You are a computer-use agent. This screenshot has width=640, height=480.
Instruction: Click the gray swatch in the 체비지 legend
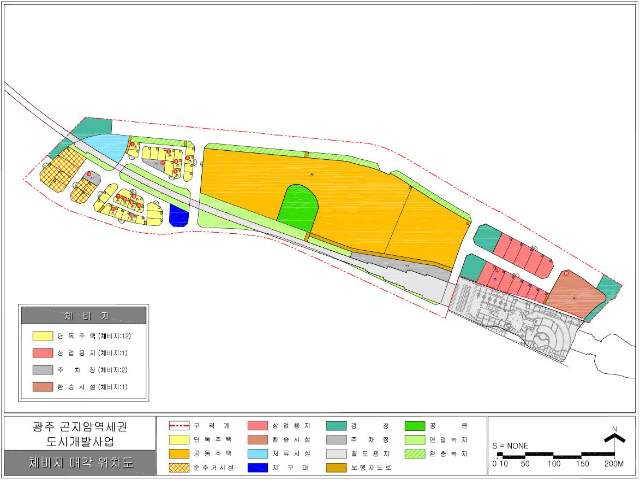[x=42, y=370]
